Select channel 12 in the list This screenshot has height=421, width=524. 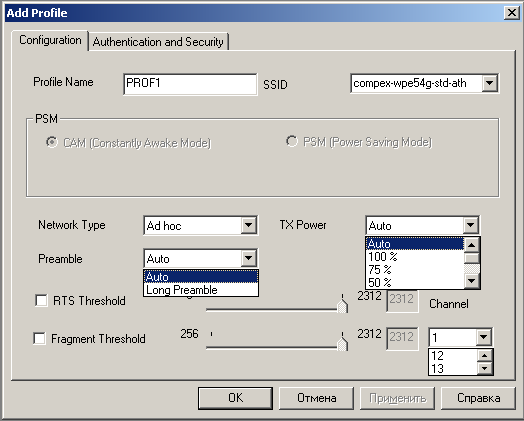(453, 356)
